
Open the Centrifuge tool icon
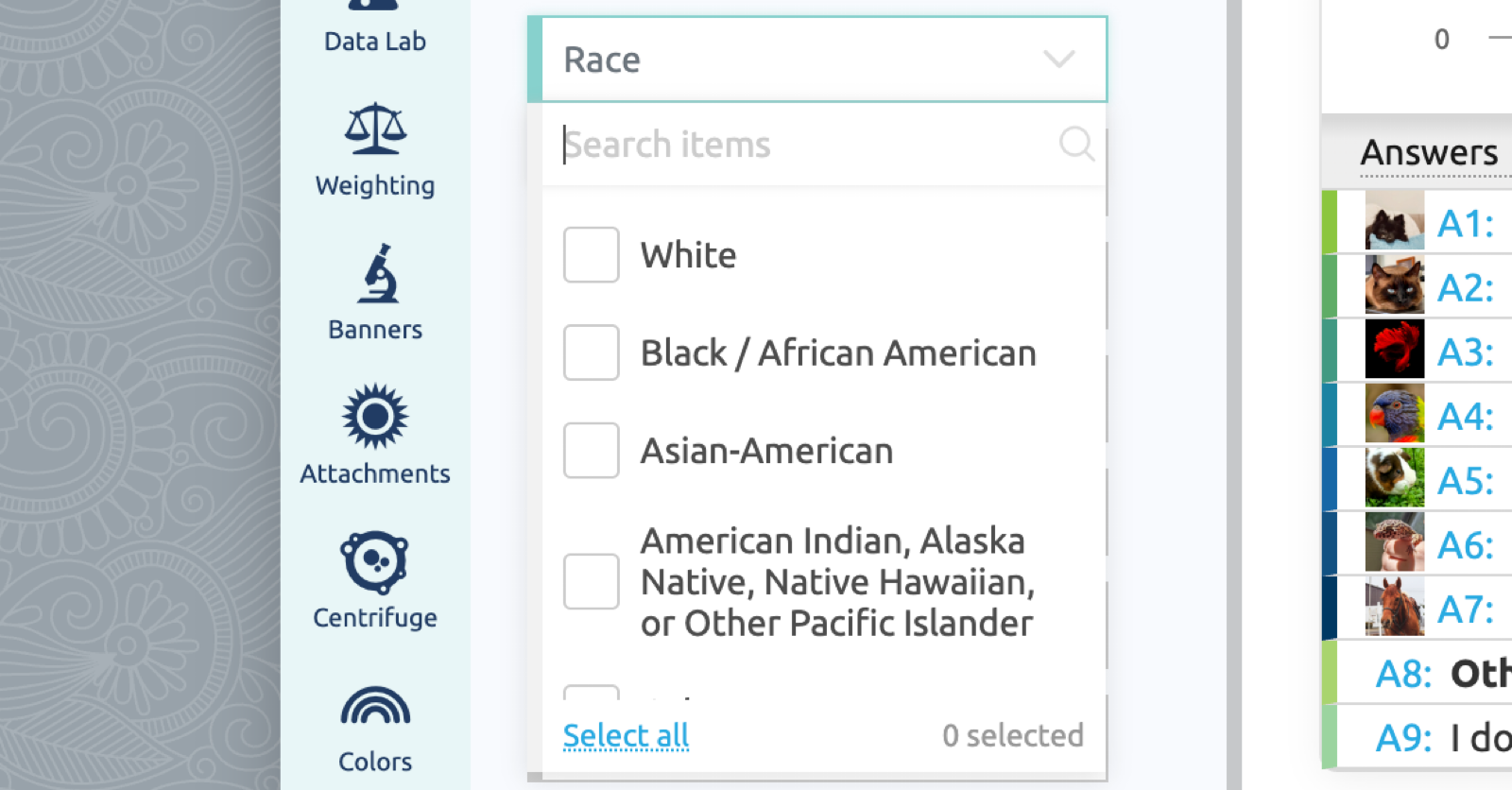click(375, 563)
